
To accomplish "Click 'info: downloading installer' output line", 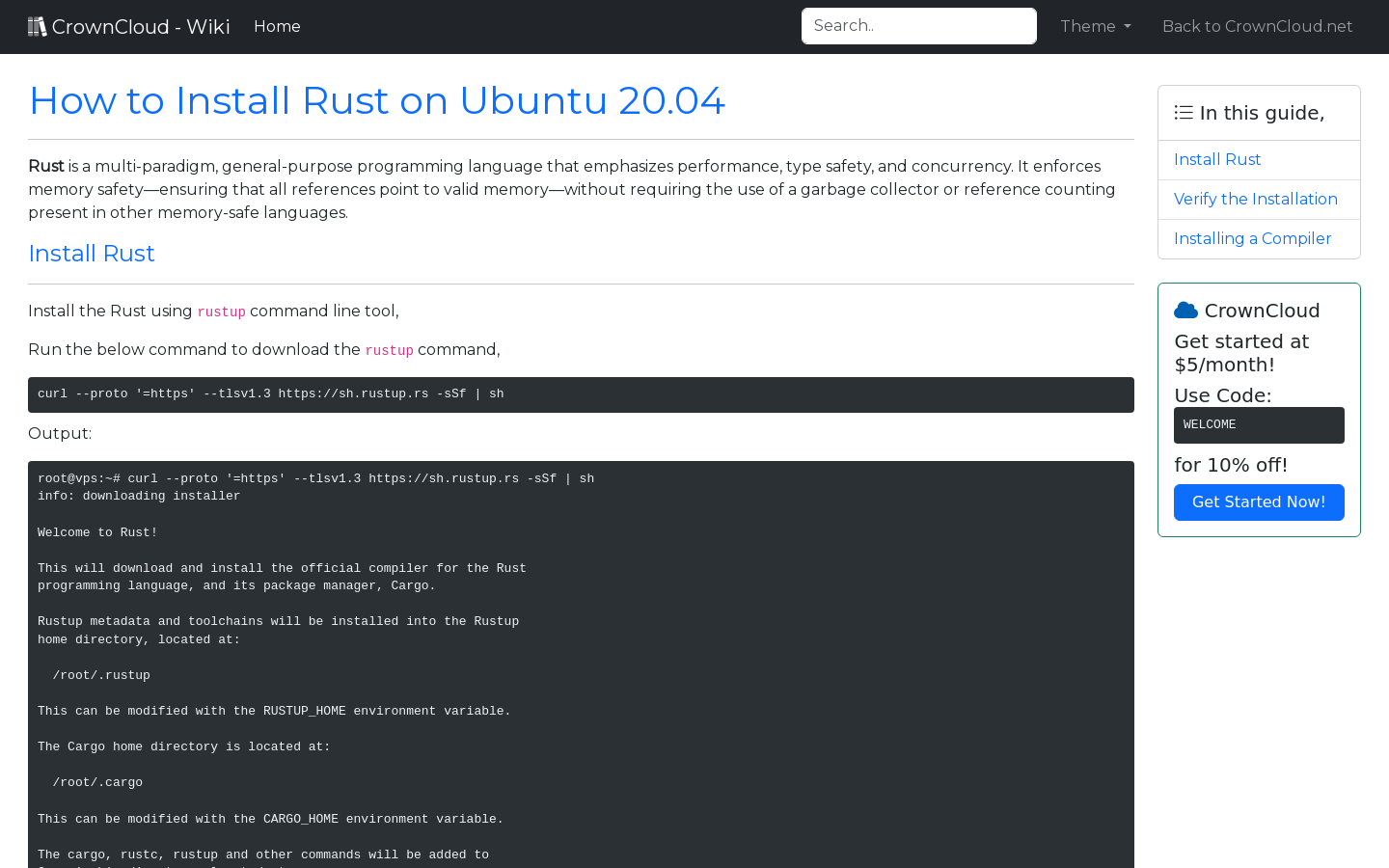I will click(139, 497).
